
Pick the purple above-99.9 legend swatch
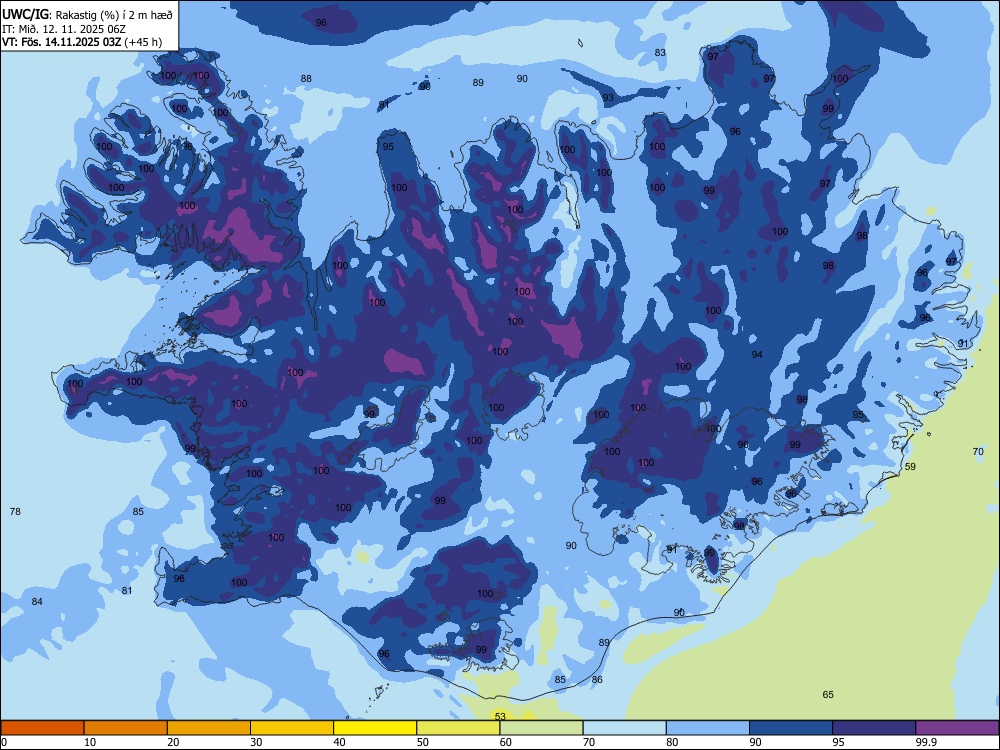click(957, 728)
